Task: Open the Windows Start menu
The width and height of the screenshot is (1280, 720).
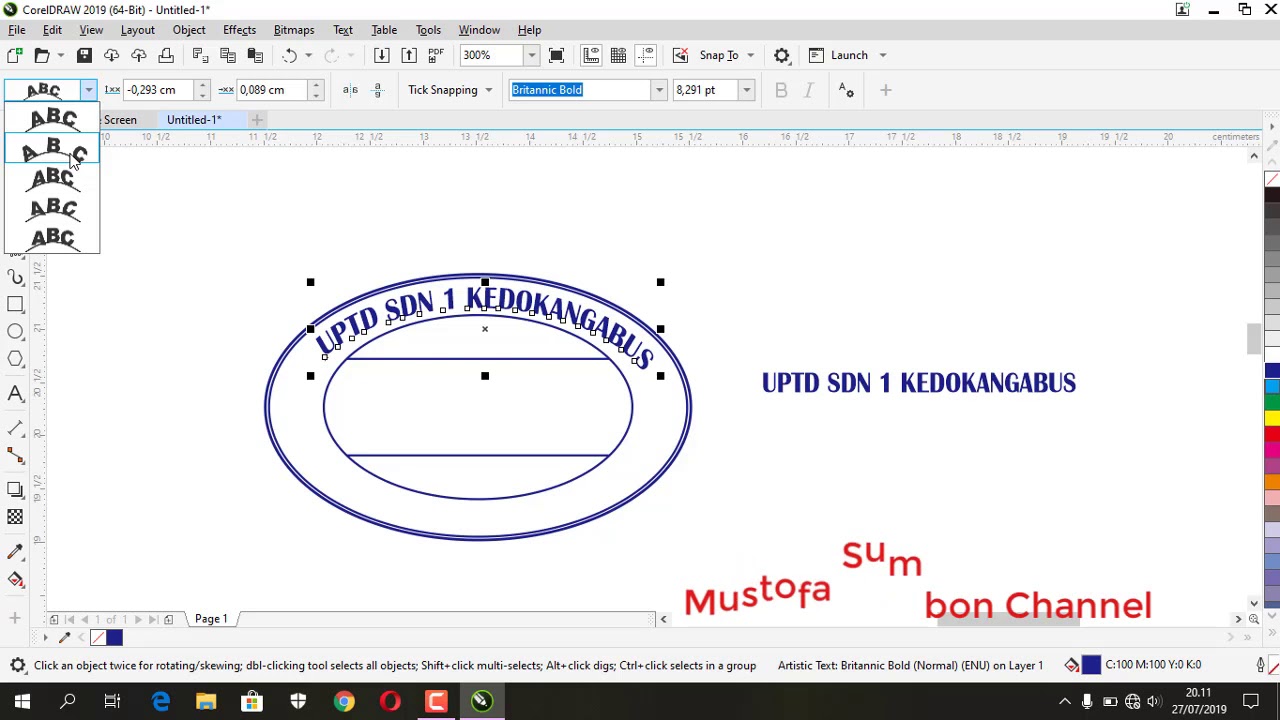Action: click(22, 701)
